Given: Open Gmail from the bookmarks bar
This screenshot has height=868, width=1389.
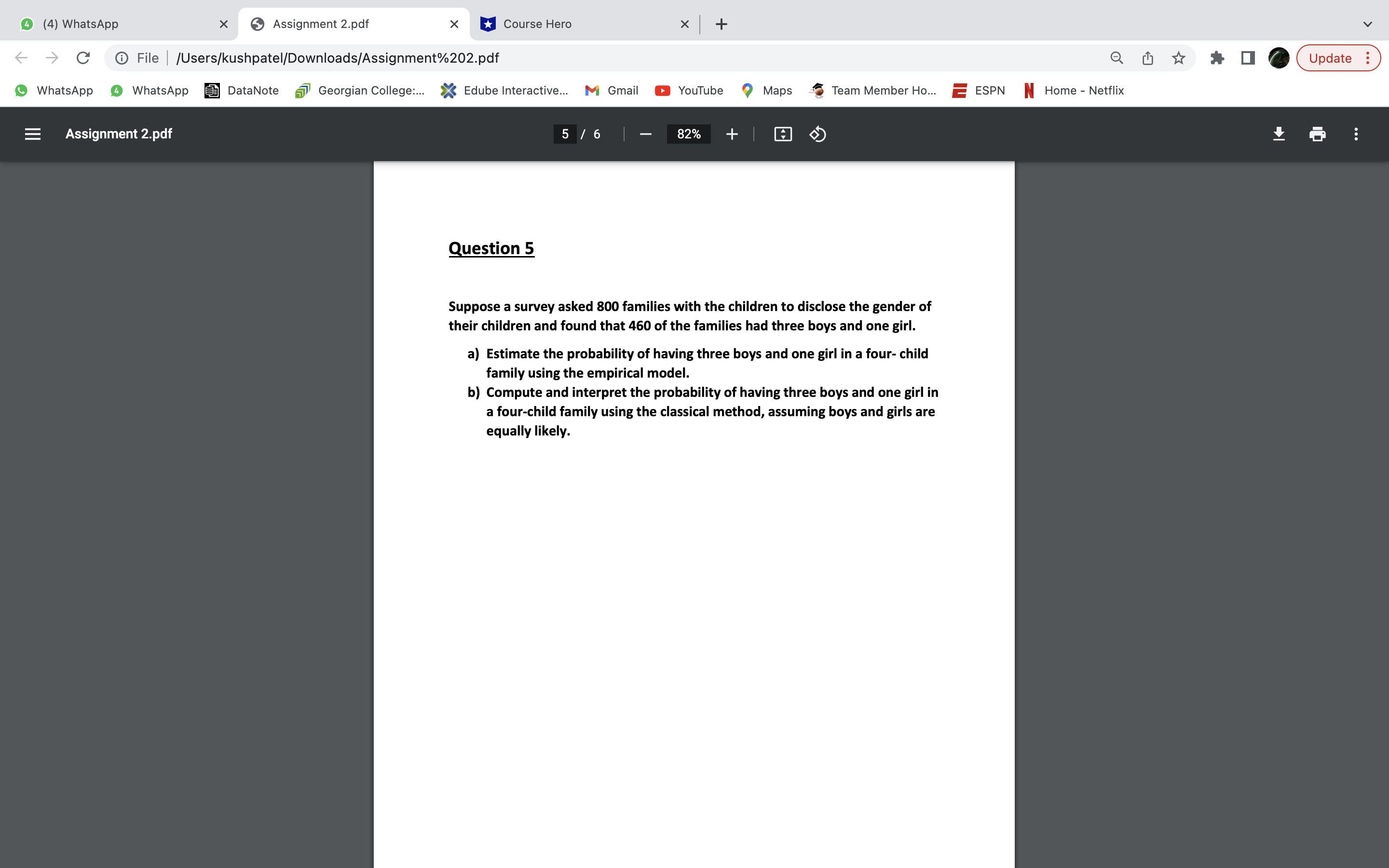Looking at the screenshot, I should tap(611, 90).
